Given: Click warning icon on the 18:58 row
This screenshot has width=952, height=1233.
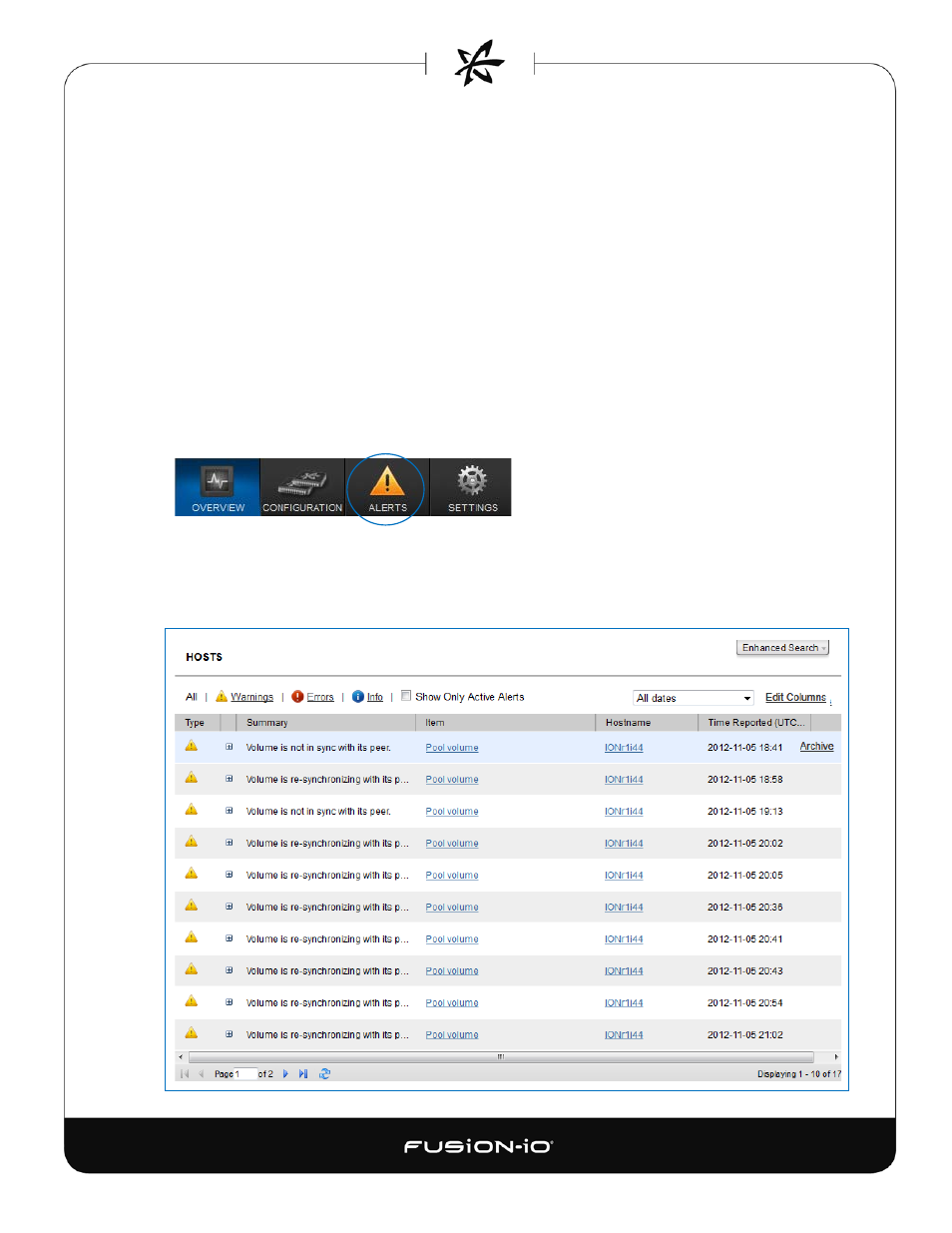Looking at the screenshot, I should tap(192, 778).
